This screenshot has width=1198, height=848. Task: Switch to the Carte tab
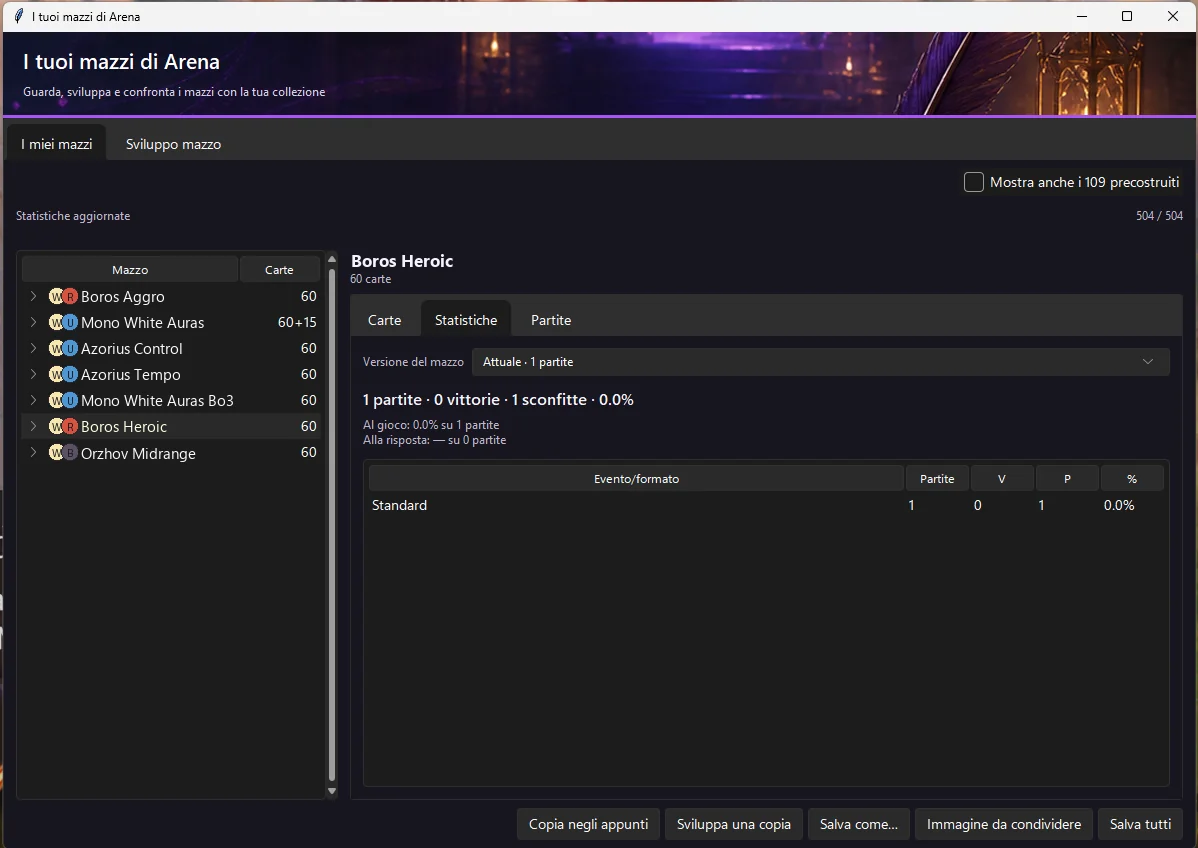(384, 320)
